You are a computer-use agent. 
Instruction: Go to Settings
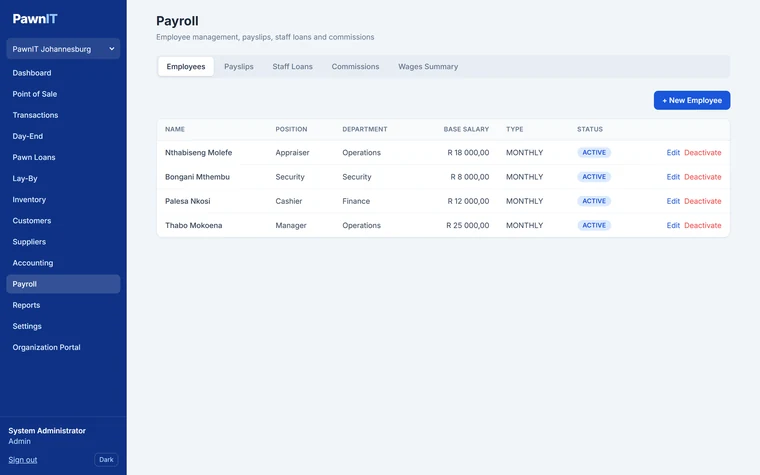click(x=27, y=326)
